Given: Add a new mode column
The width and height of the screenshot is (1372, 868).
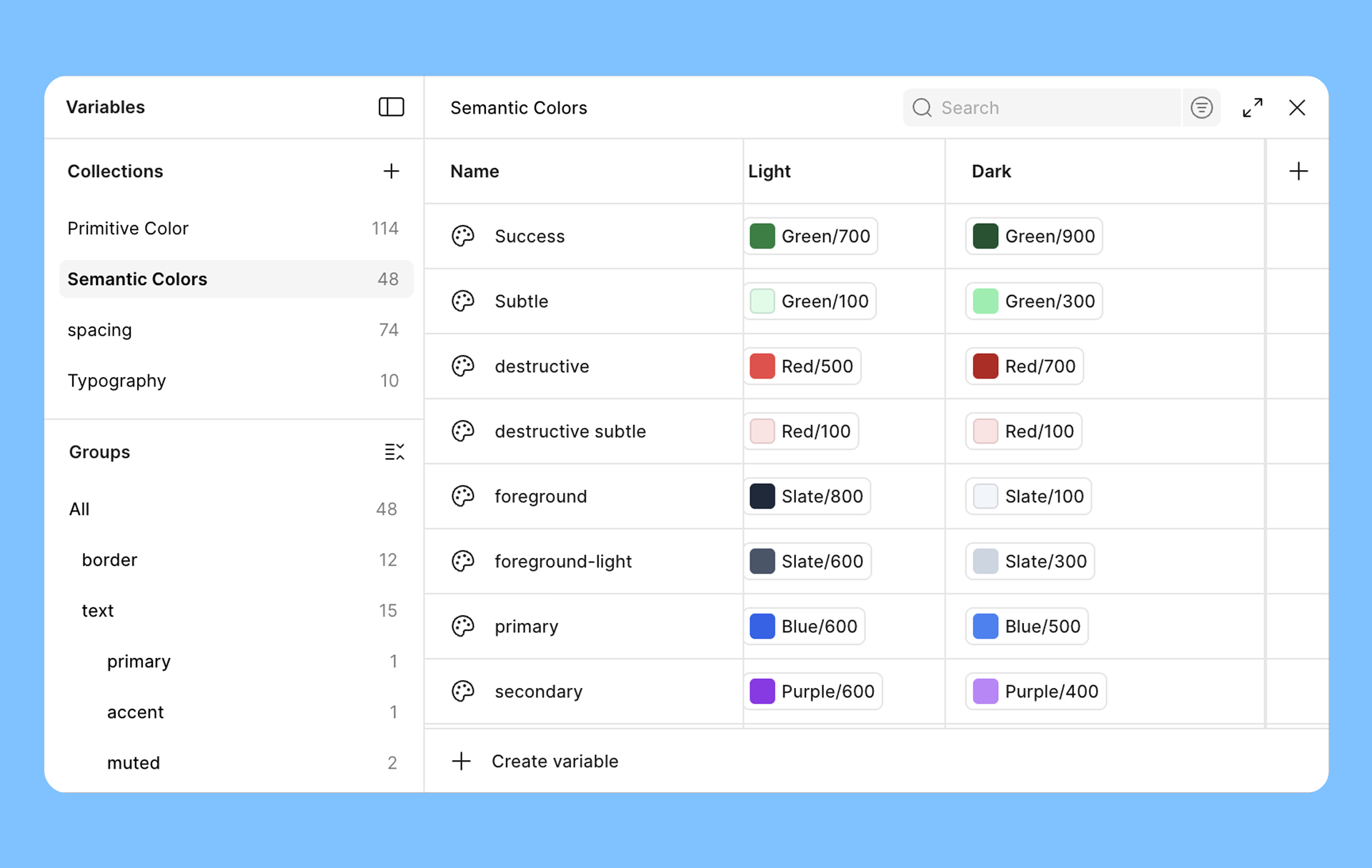Looking at the screenshot, I should [1298, 171].
